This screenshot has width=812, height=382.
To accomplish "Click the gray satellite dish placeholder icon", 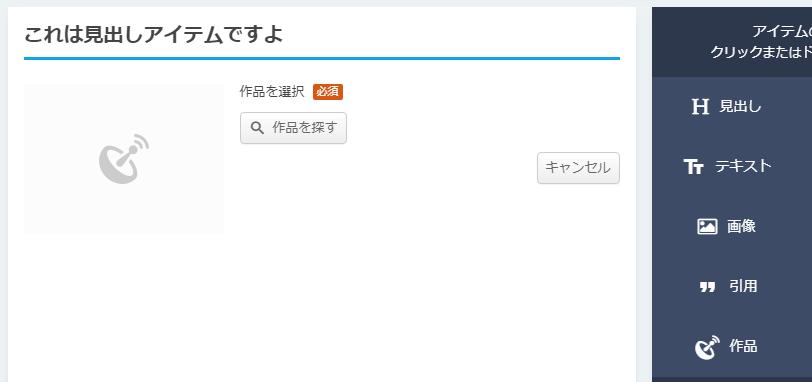I will [124, 159].
